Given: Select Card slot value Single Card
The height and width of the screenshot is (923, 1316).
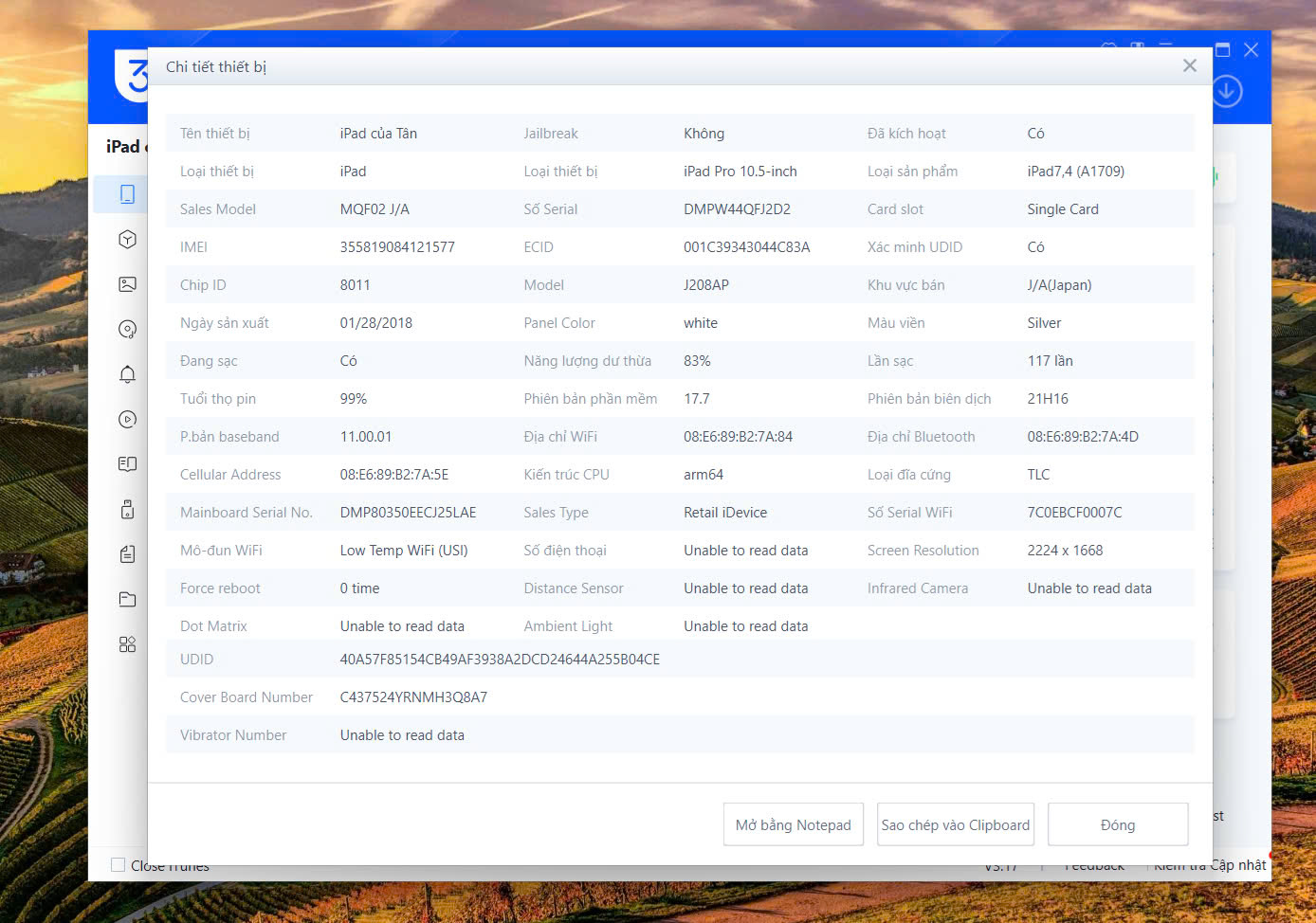Looking at the screenshot, I should point(1063,209).
